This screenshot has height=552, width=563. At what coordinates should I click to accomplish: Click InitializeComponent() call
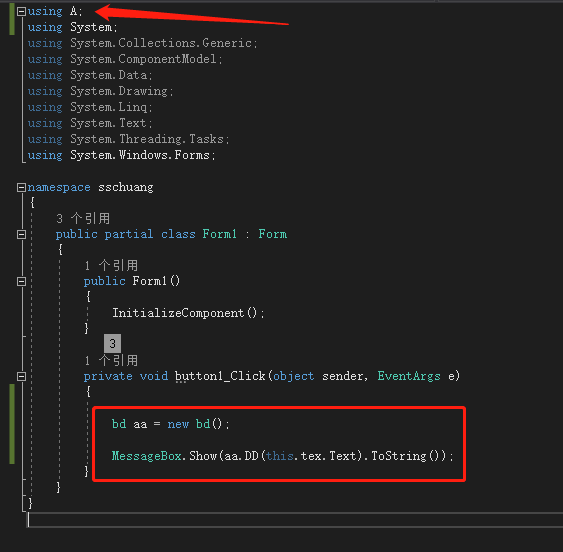click(188, 313)
